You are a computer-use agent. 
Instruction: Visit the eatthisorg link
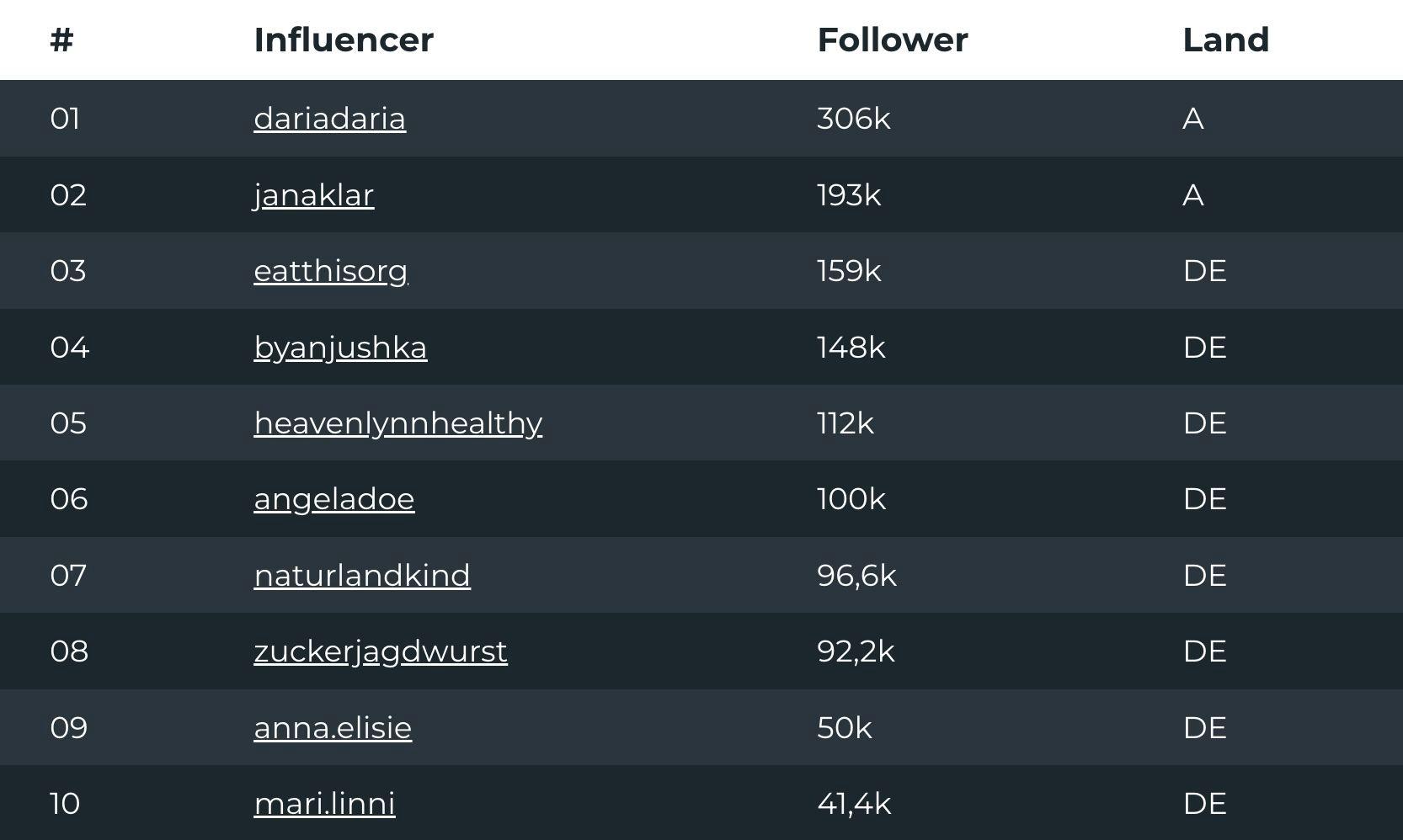[x=331, y=271]
